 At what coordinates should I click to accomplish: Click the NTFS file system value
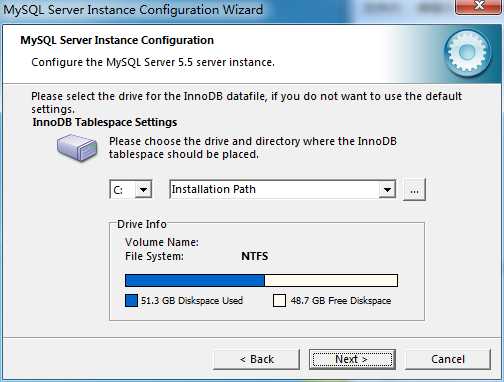point(255,256)
